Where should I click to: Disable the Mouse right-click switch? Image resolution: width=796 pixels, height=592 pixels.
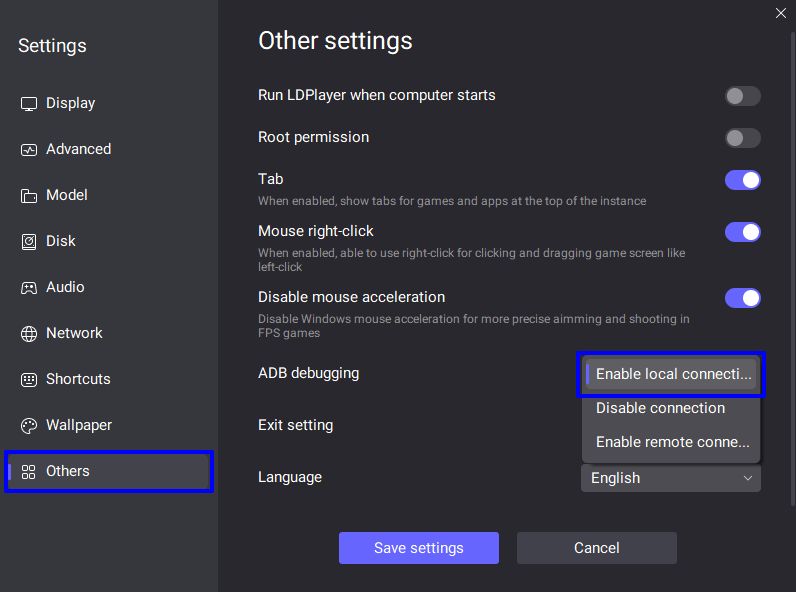pyautogui.click(x=743, y=232)
